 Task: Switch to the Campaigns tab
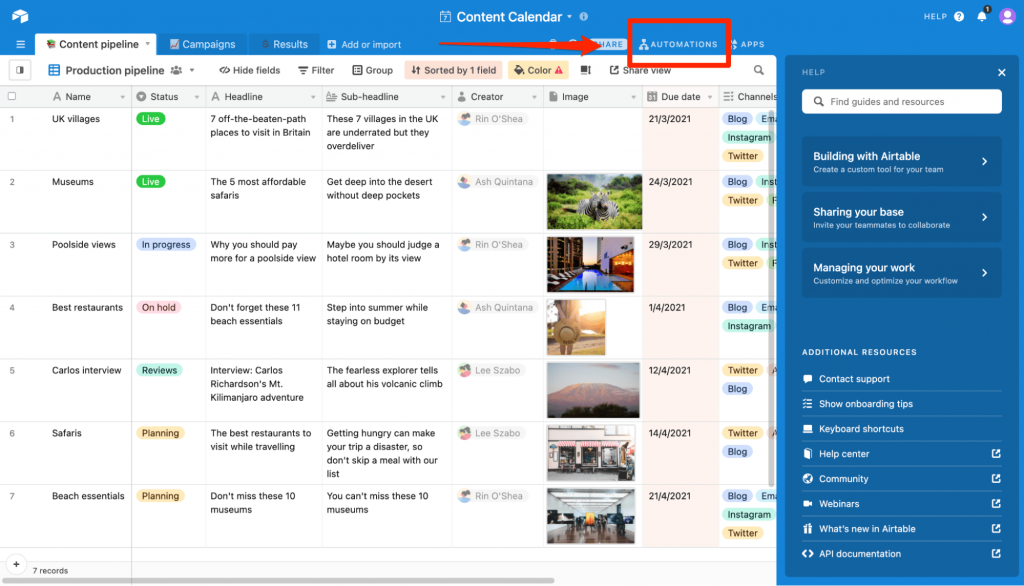tap(202, 45)
